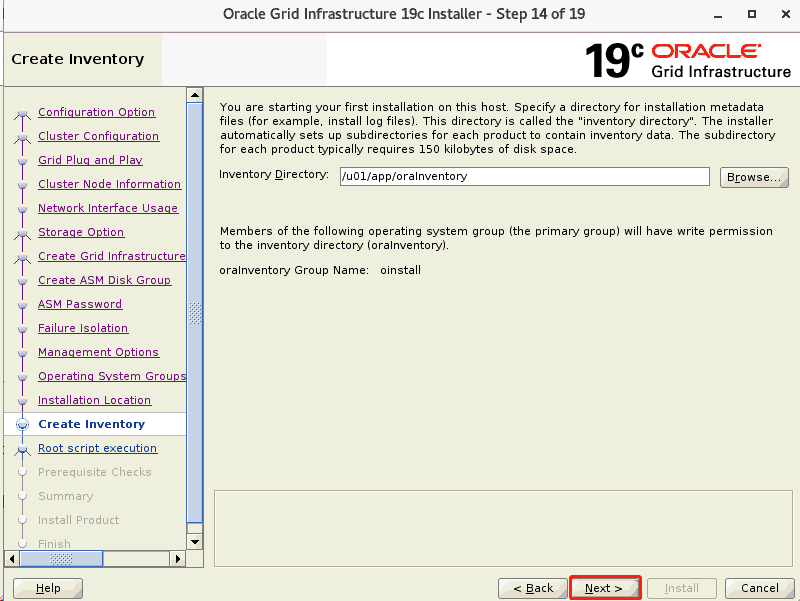
Task: Go to Storage Option step
Action: (81, 232)
